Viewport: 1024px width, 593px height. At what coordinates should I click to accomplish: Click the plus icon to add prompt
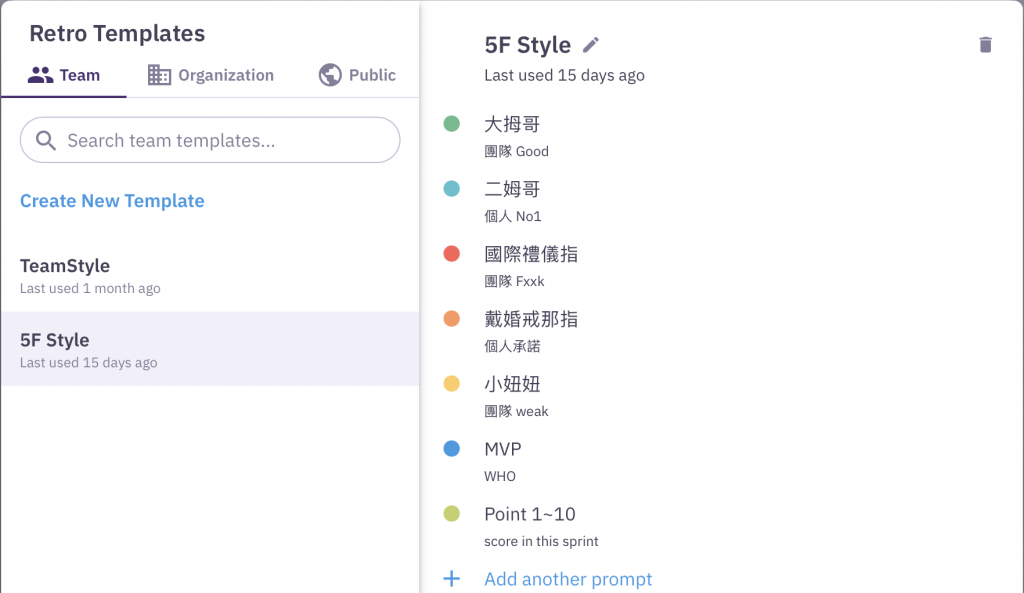451,579
